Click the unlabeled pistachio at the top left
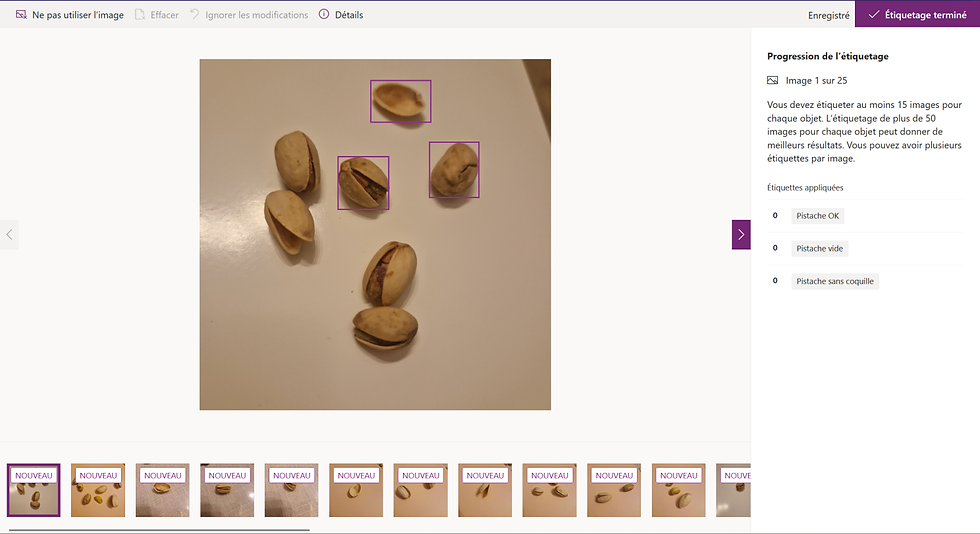 (298, 161)
